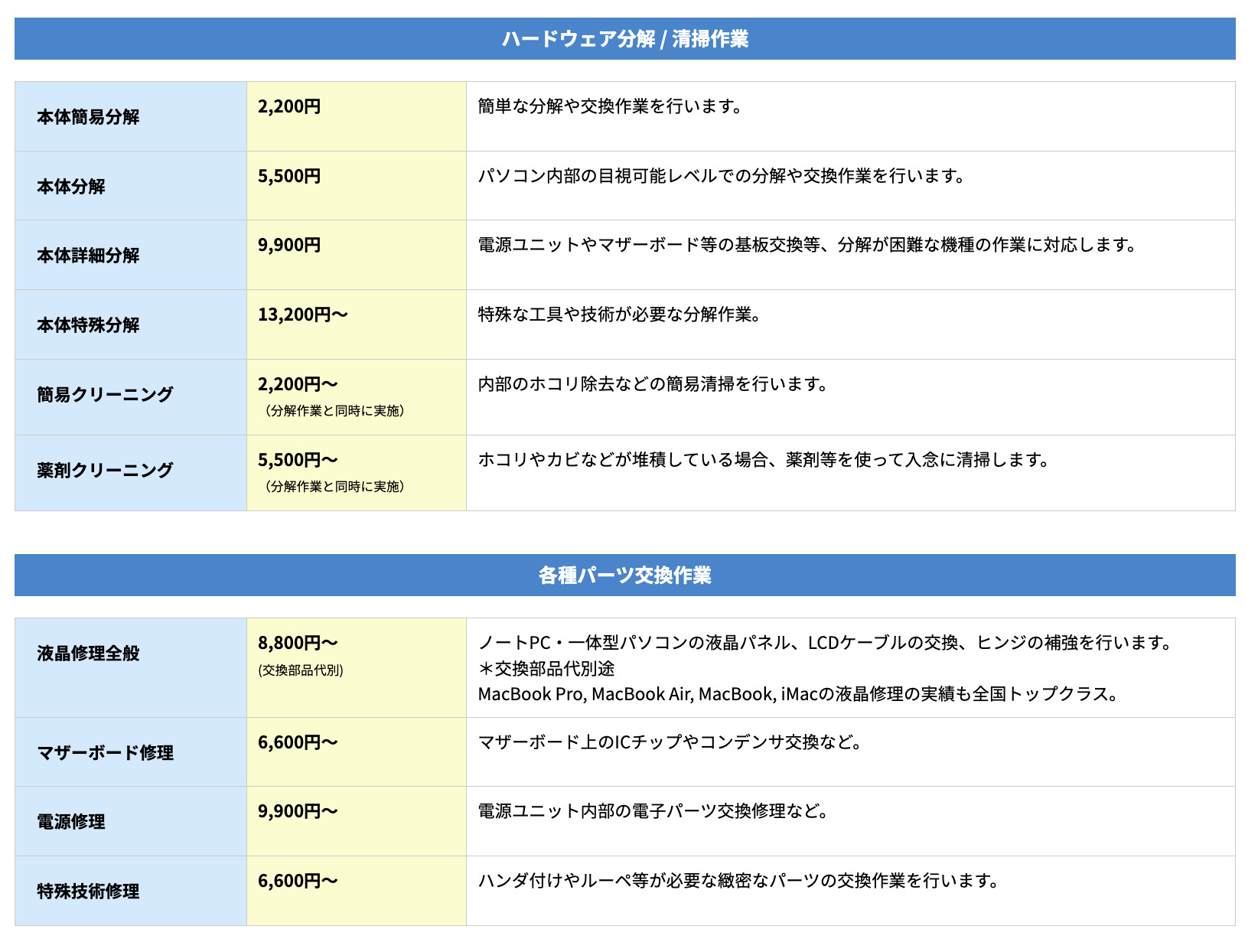Click the 本体分解 service name cell
Viewport: 1258px width, 952px height.
coord(71,187)
